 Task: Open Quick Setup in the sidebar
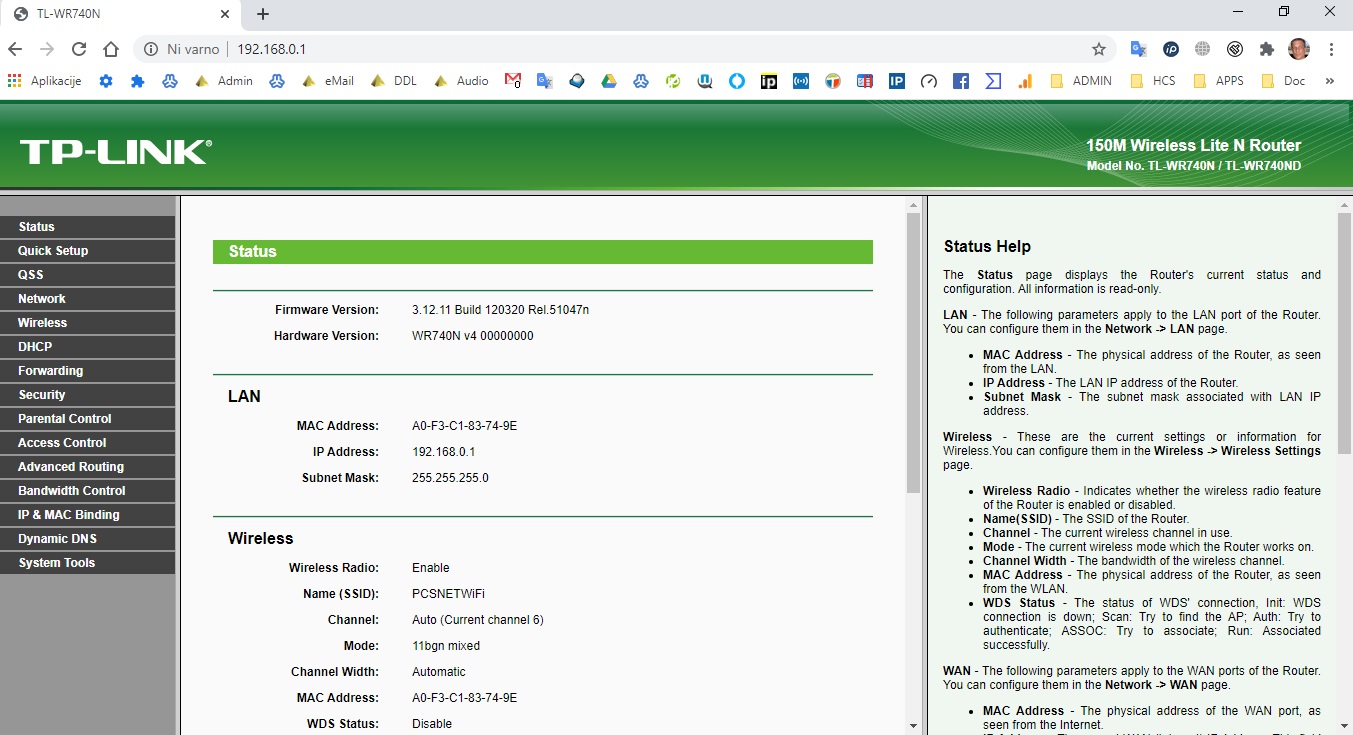point(87,251)
